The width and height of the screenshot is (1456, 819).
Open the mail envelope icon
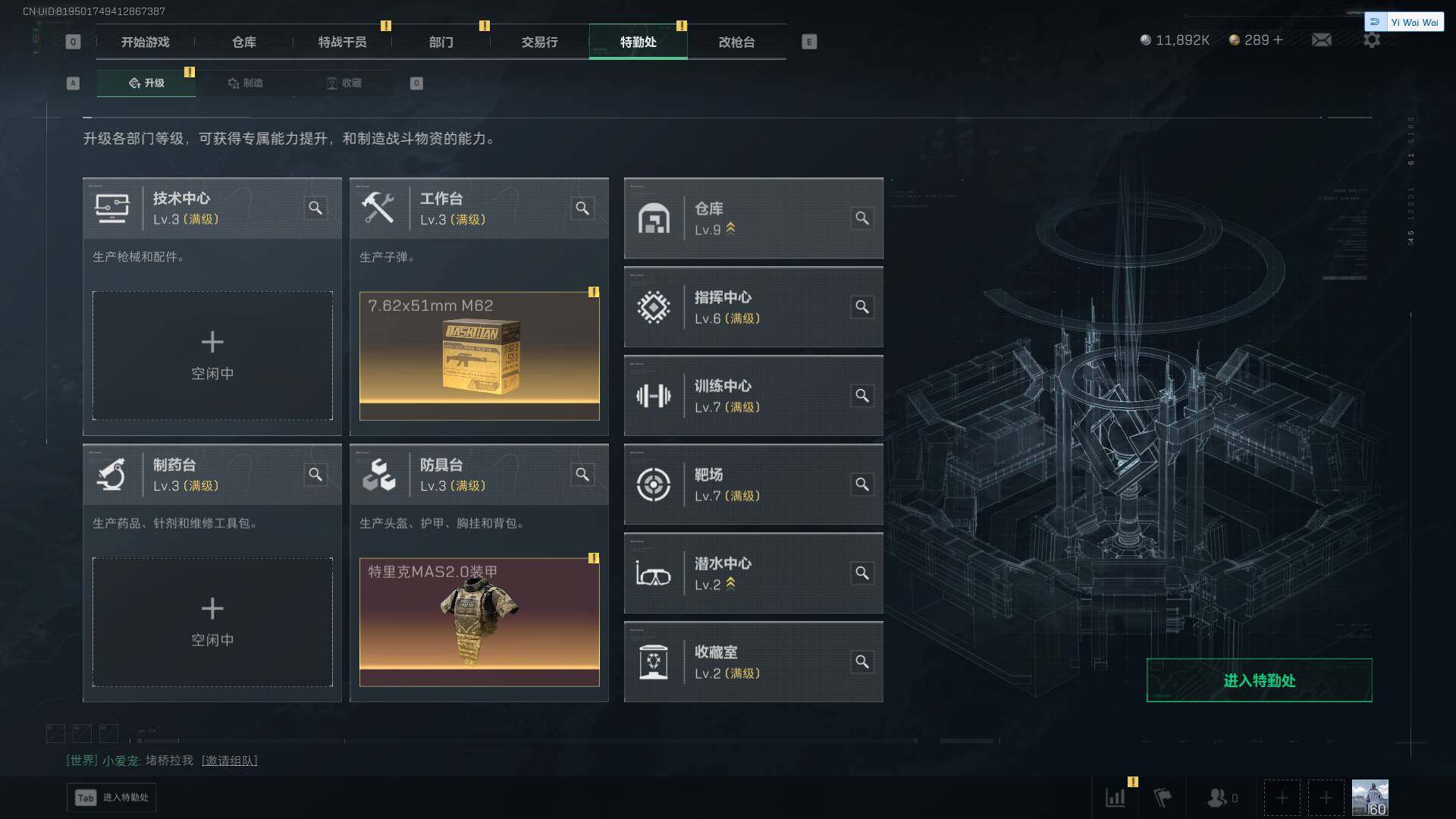click(x=1321, y=39)
